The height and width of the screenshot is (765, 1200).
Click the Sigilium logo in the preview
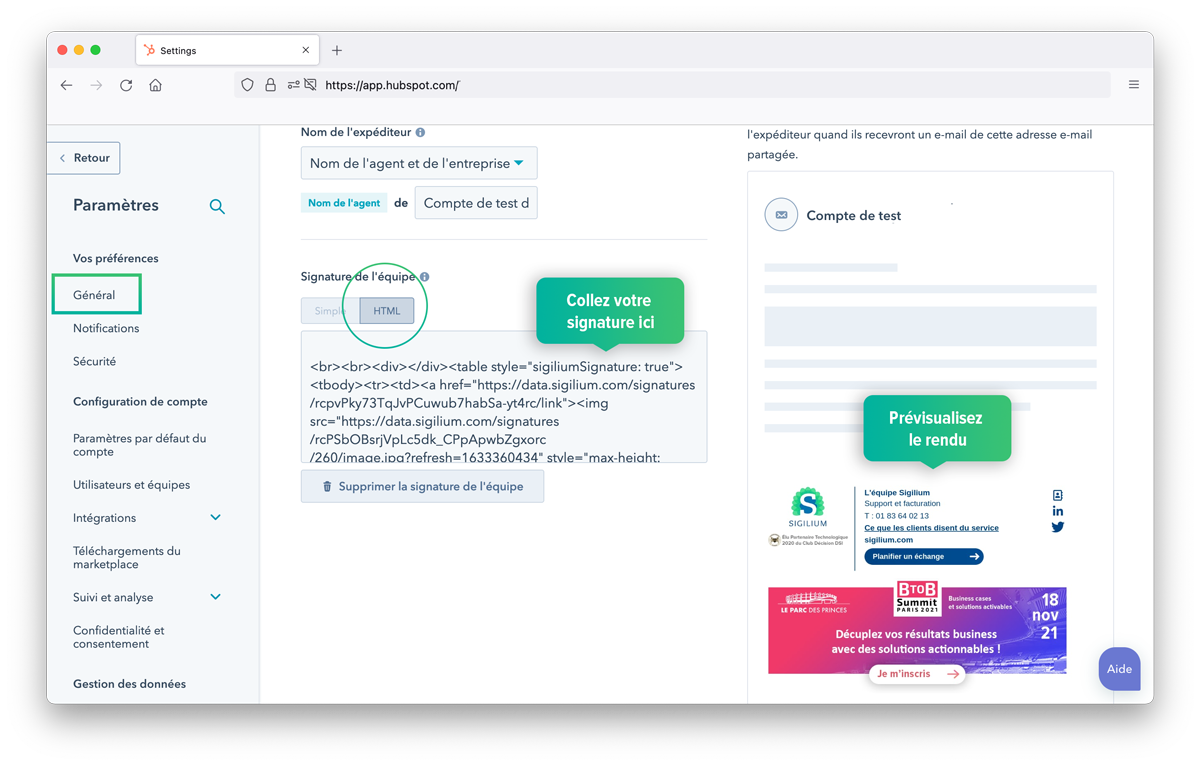(807, 507)
